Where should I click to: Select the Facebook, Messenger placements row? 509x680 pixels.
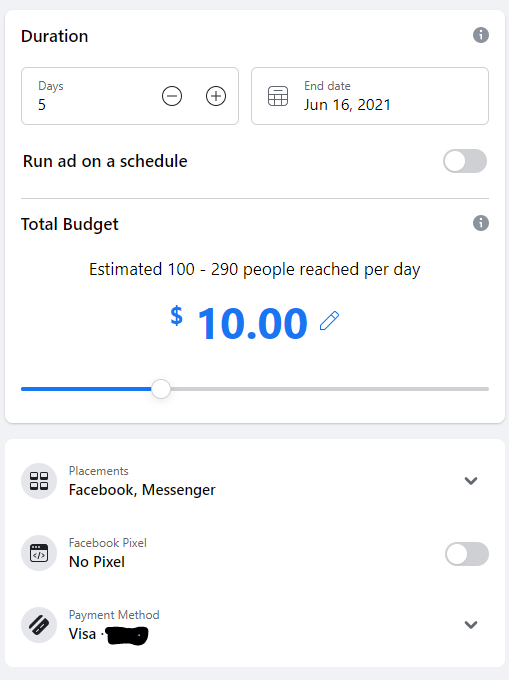pyautogui.click(x=255, y=481)
